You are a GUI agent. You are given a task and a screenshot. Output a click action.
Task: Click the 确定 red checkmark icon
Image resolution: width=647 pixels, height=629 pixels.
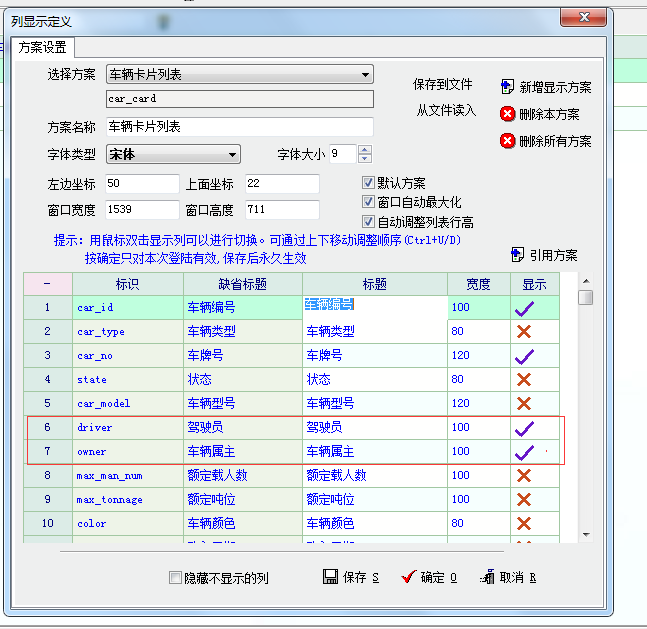407,577
